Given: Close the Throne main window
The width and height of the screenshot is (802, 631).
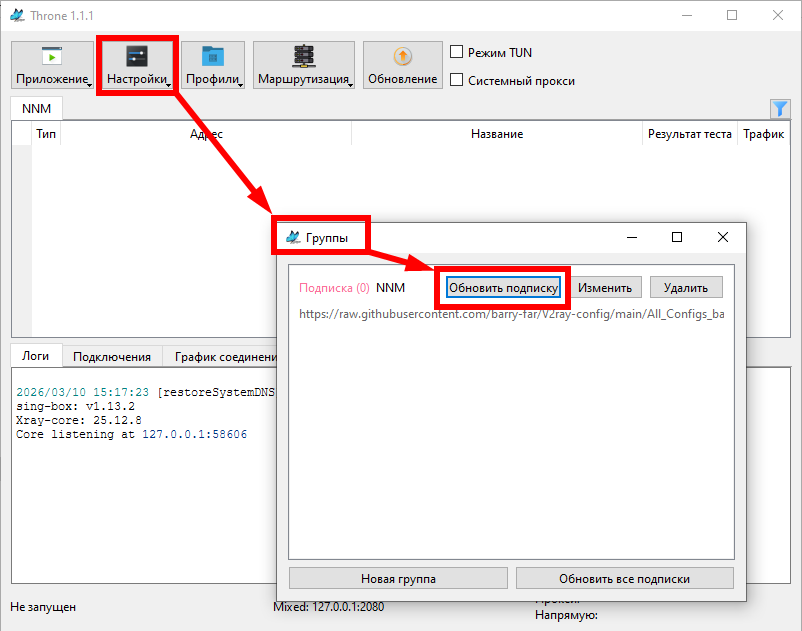Looking at the screenshot, I should click(778, 15).
